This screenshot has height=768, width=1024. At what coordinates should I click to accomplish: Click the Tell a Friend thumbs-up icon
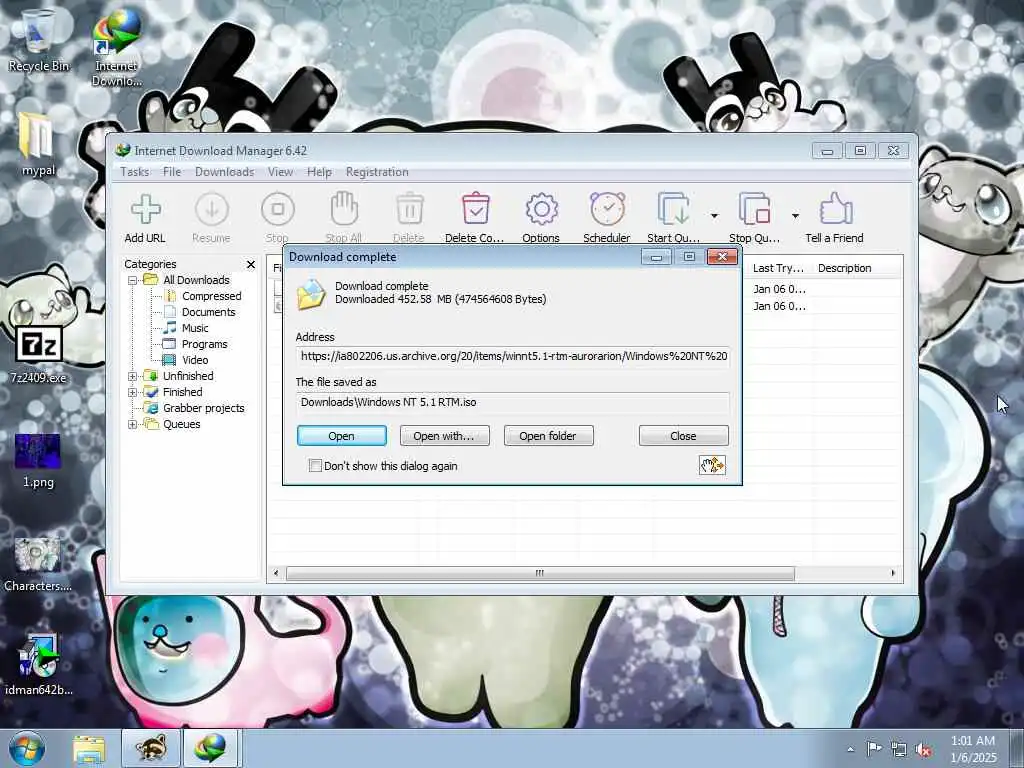point(835,209)
